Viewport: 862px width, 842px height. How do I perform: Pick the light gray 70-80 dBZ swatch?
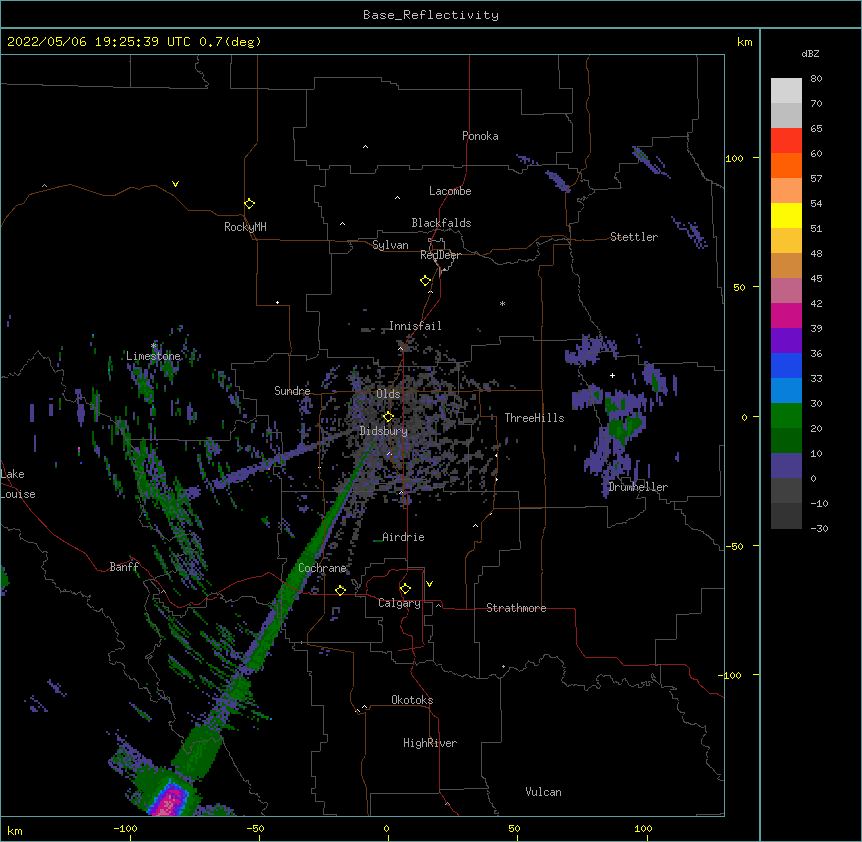click(x=786, y=91)
